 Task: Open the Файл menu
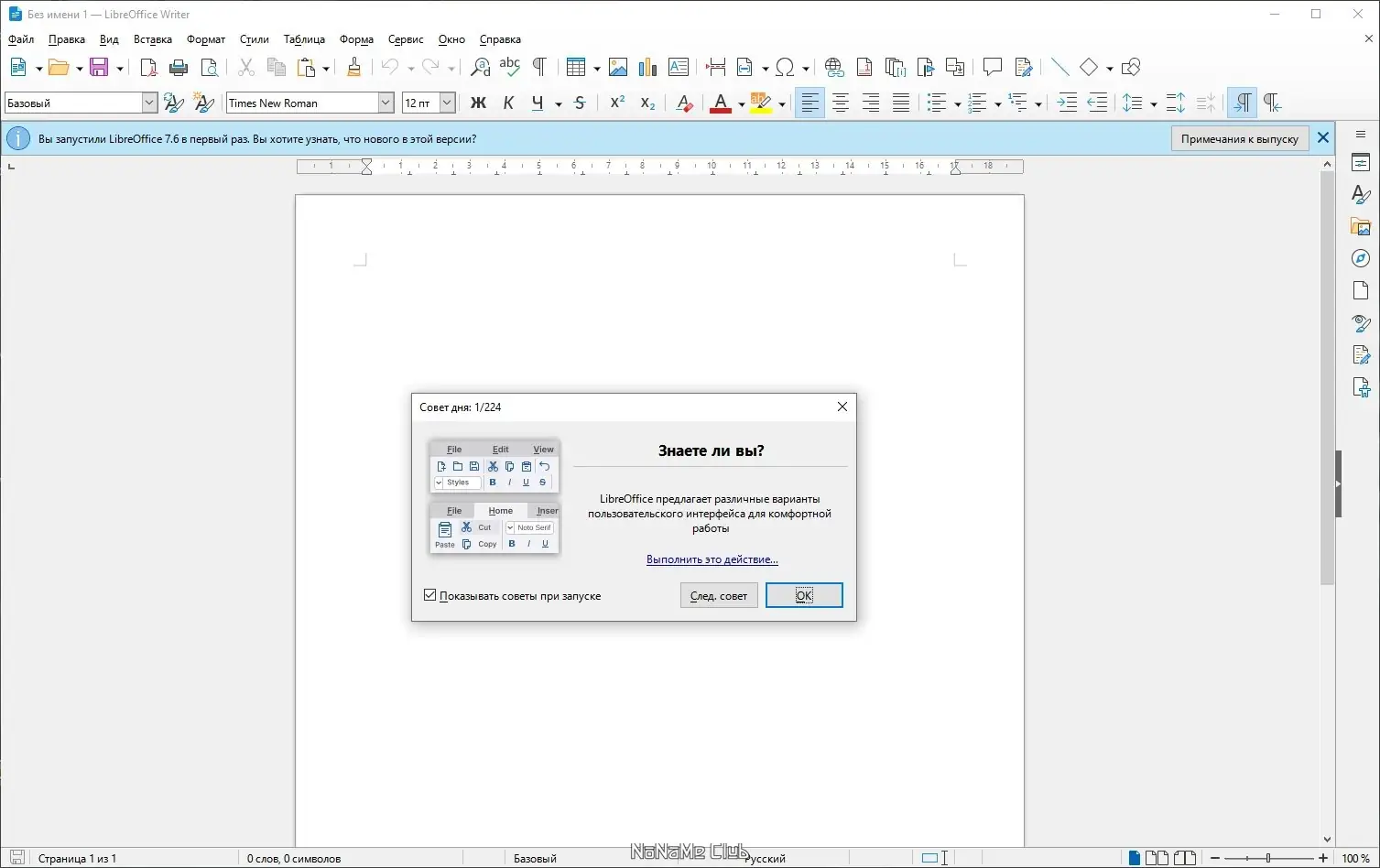pos(21,39)
